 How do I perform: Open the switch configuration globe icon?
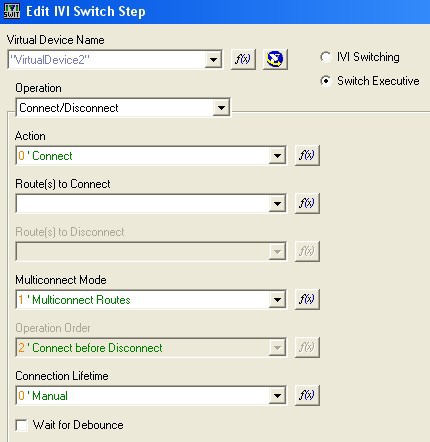tap(275, 59)
